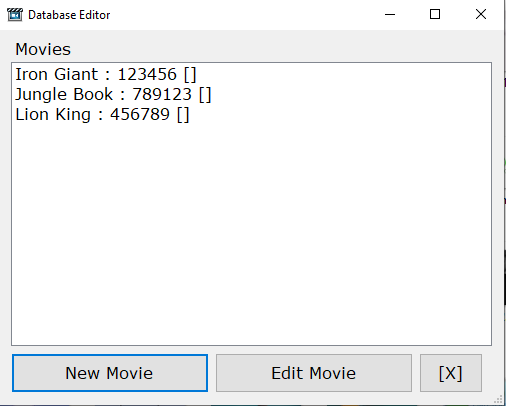506x406 pixels.
Task: Click the ID number 123456
Action: tap(147, 74)
